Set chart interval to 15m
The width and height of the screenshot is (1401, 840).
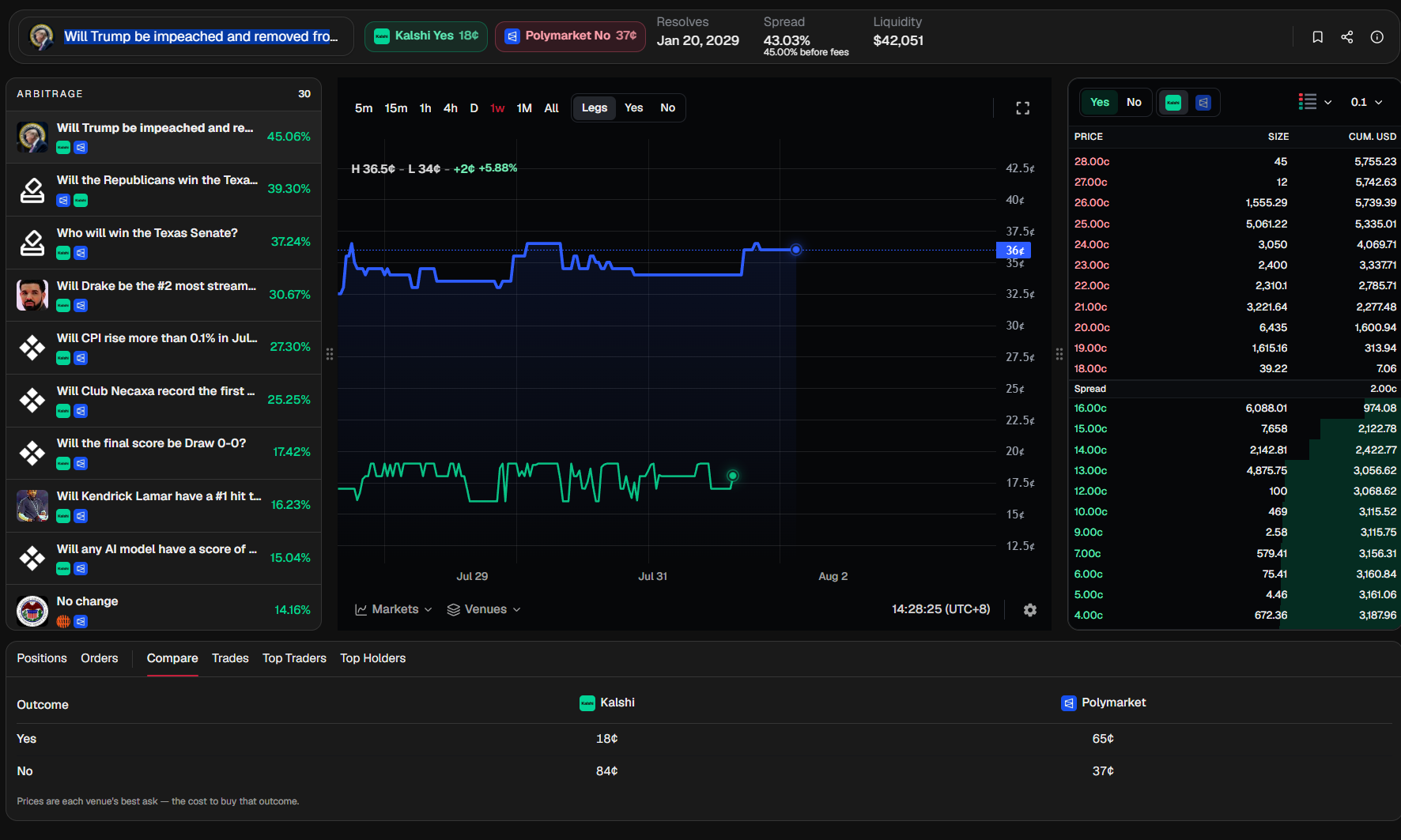click(x=396, y=108)
